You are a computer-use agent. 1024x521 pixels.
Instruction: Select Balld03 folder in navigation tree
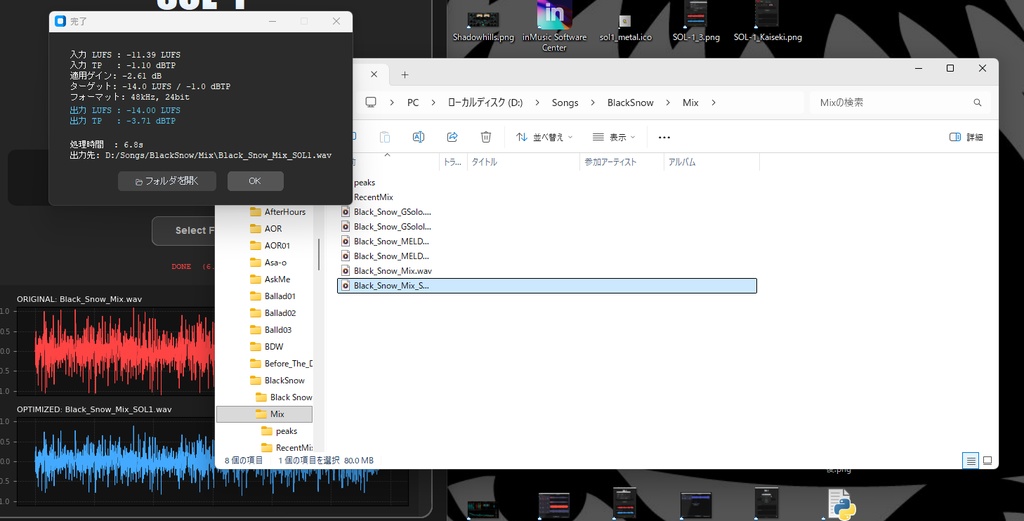[x=272, y=330]
